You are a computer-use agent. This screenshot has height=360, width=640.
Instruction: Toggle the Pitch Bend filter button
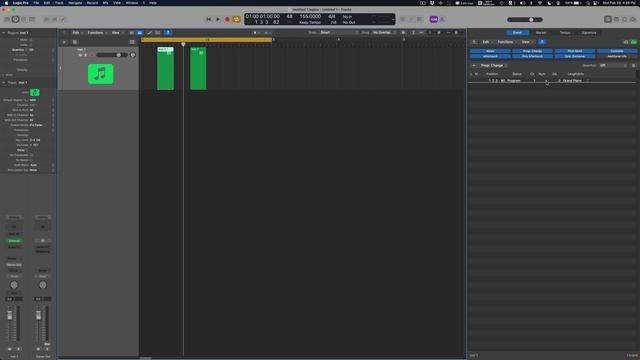click(575, 51)
